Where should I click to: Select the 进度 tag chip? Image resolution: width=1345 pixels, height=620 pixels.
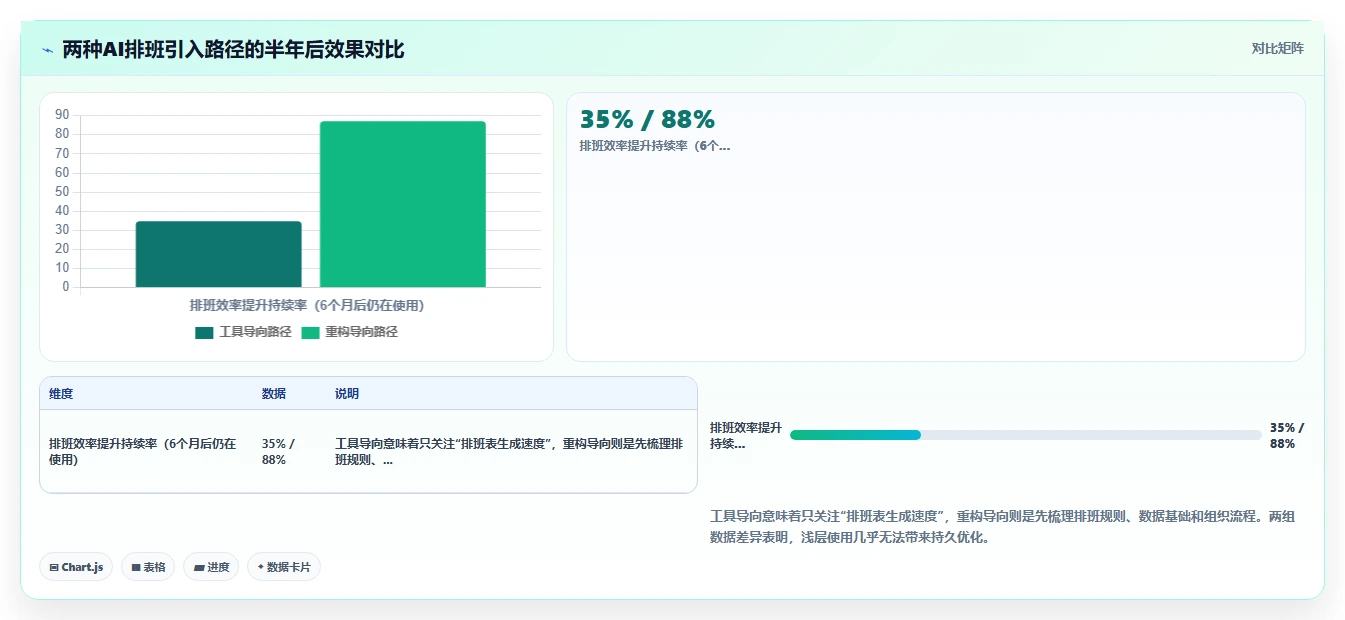tap(211, 567)
